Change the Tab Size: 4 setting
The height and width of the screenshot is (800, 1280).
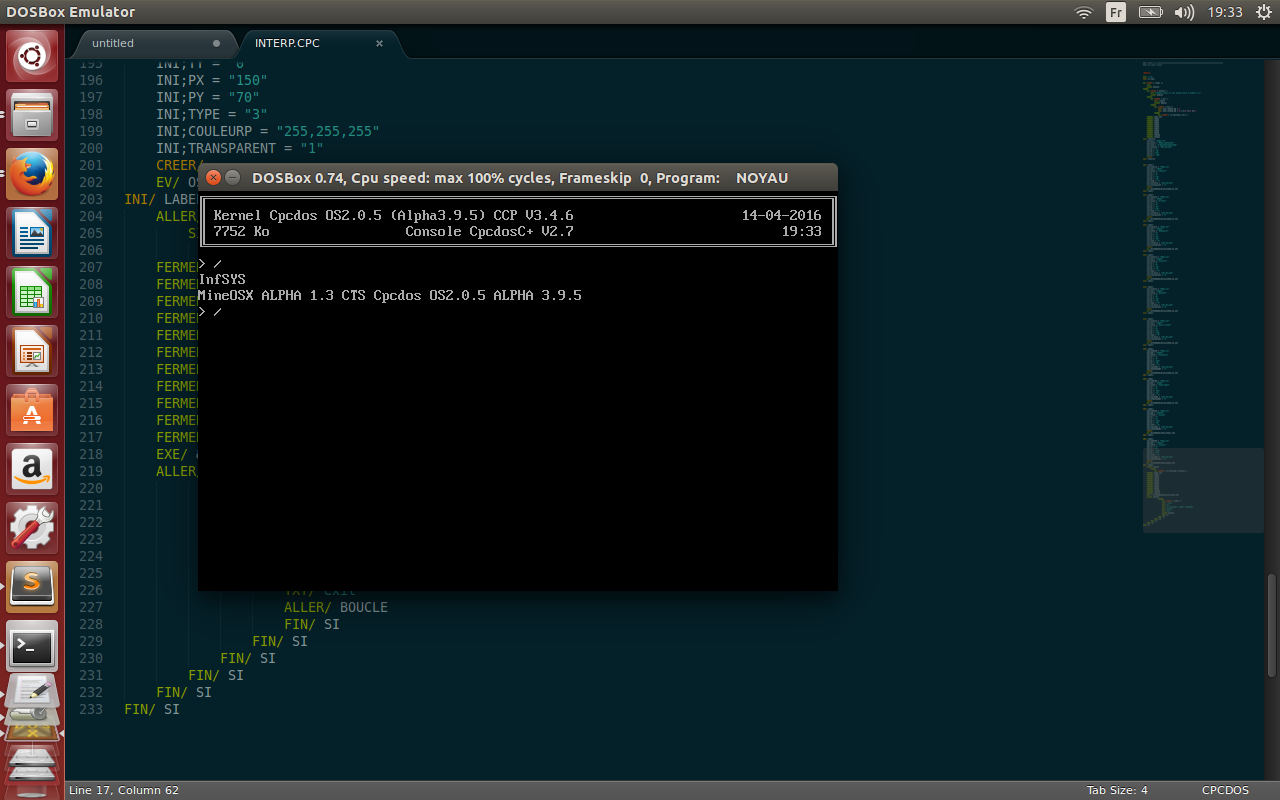(1117, 790)
